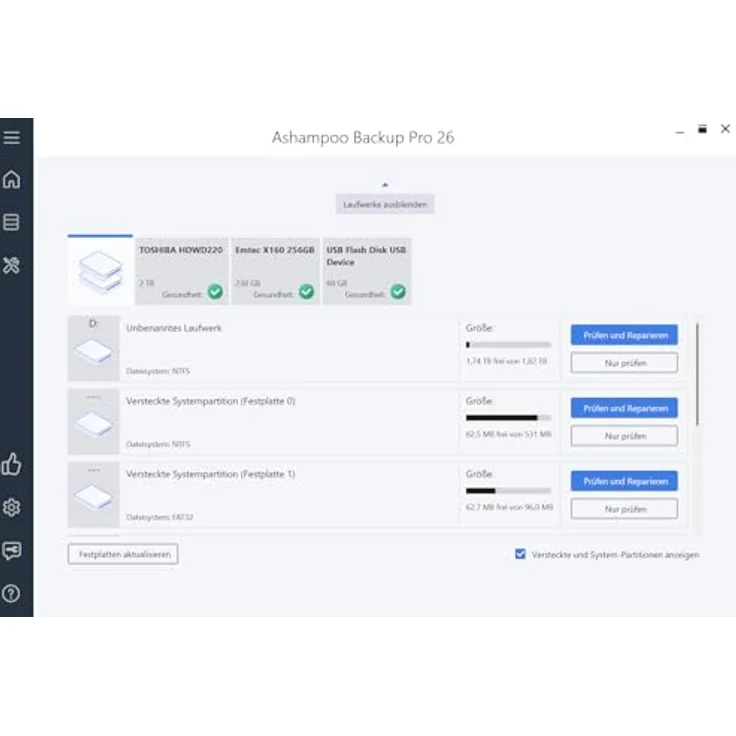
Task: Click USB Flash Disk health checkmark icon
Action: (398, 291)
